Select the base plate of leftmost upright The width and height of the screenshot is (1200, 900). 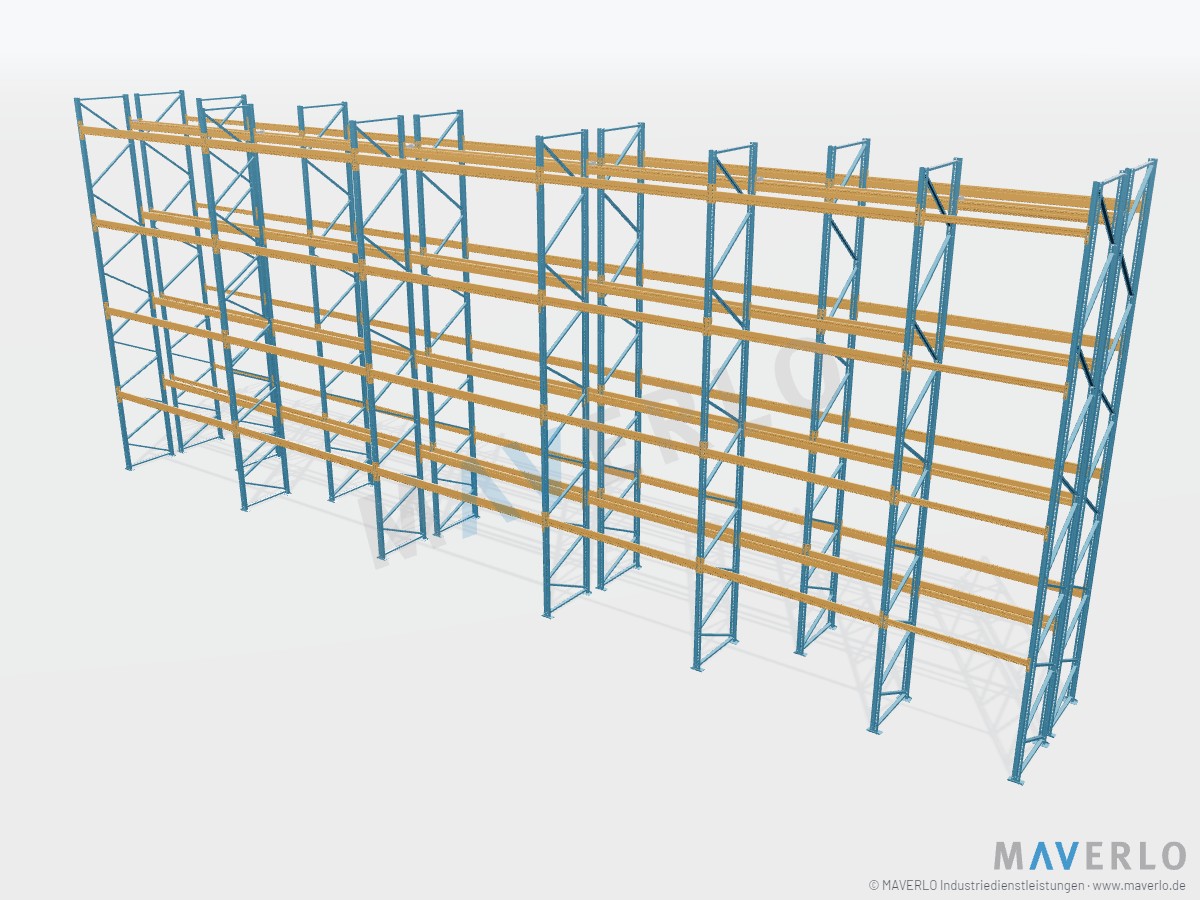[x=128, y=467]
